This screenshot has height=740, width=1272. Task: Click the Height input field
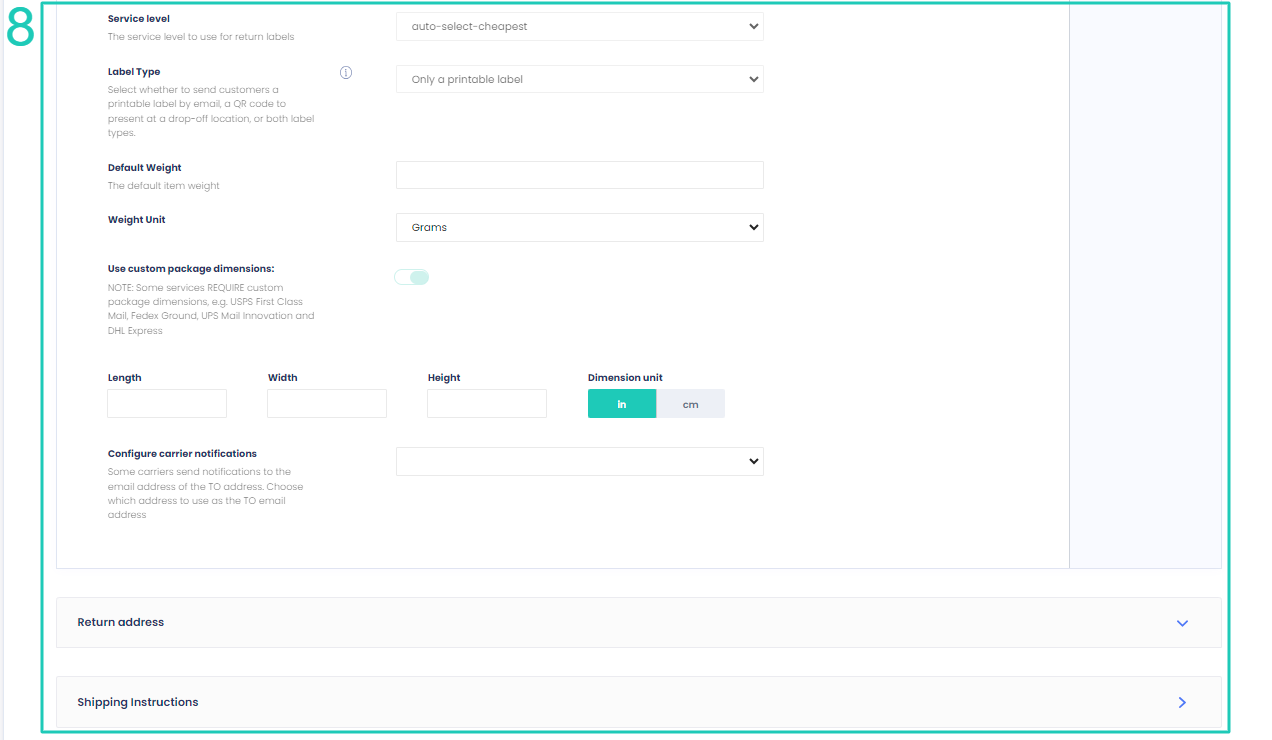pyautogui.click(x=487, y=403)
